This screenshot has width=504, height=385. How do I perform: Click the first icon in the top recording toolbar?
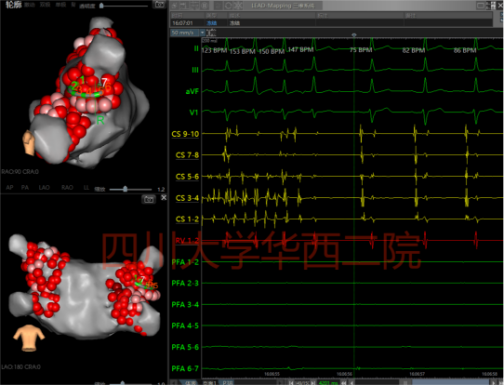point(175,6)
